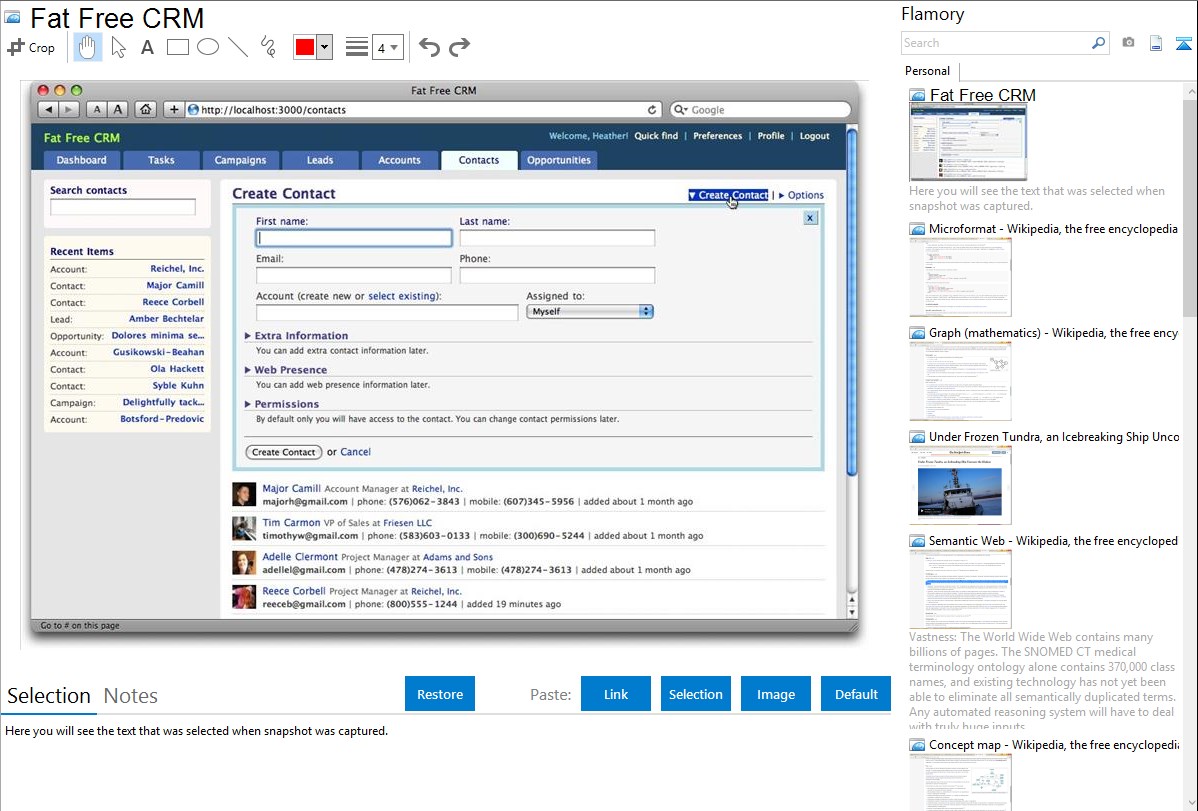Viewport: 1198px width, 811px height.
Task: Activate the hand pan tool
Action: click(87, 47)
